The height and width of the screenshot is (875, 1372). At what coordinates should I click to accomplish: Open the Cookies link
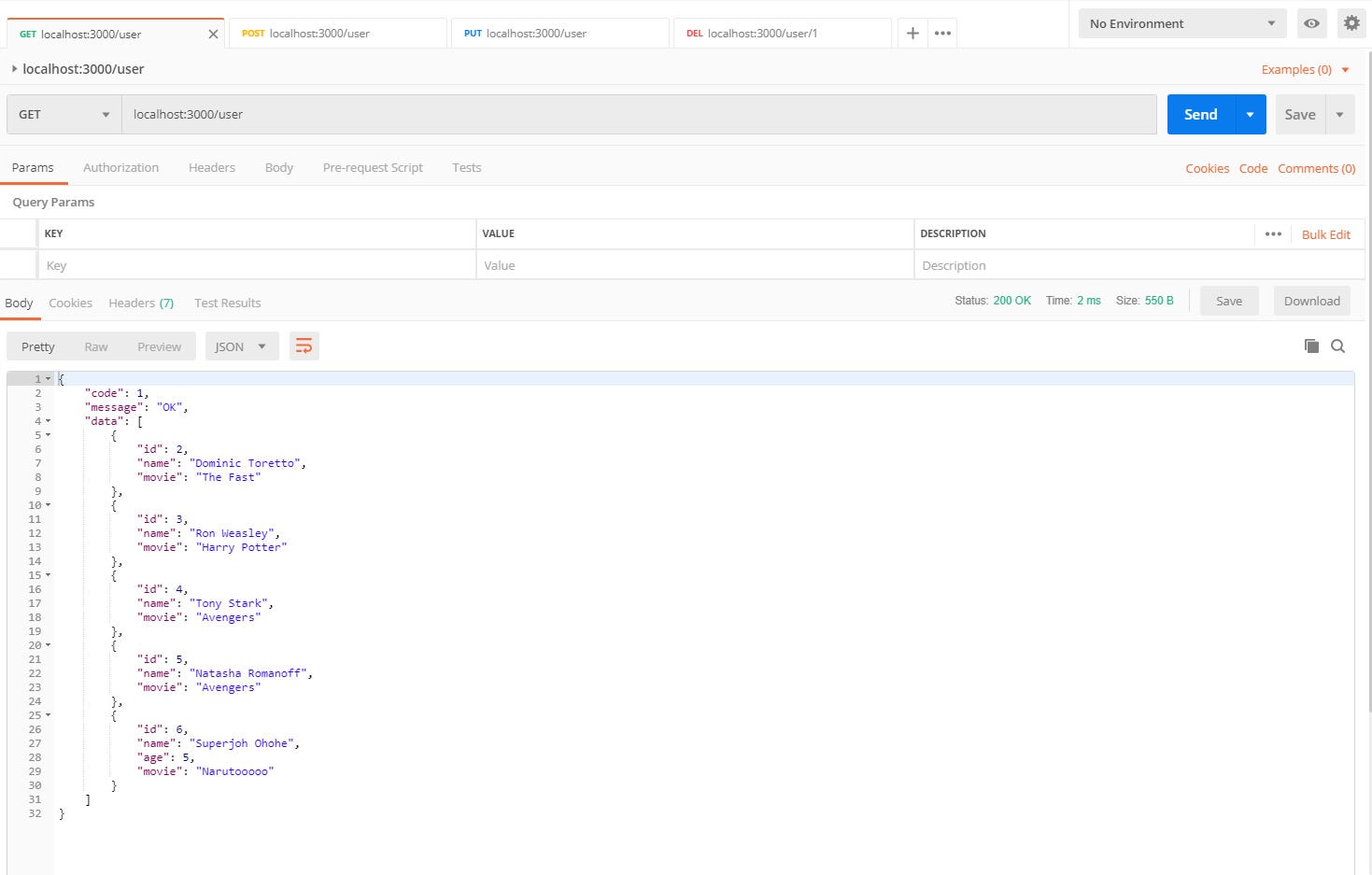point(1207,168)
